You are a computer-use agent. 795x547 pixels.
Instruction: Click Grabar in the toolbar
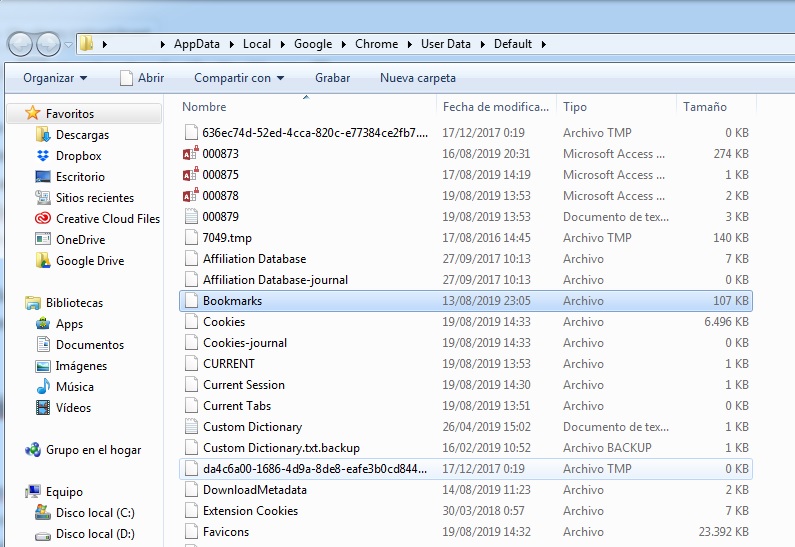coord(333,78)
